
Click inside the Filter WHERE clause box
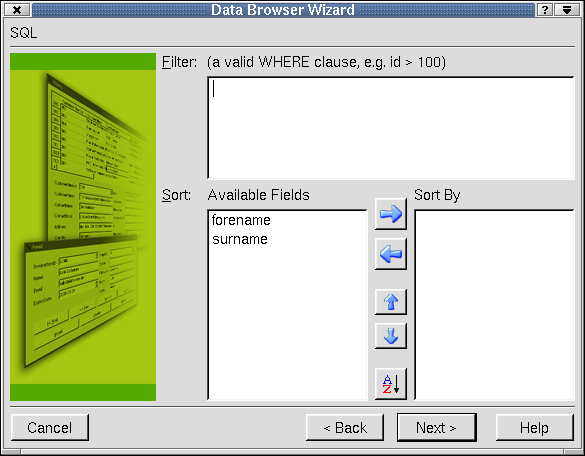[391, 128]
